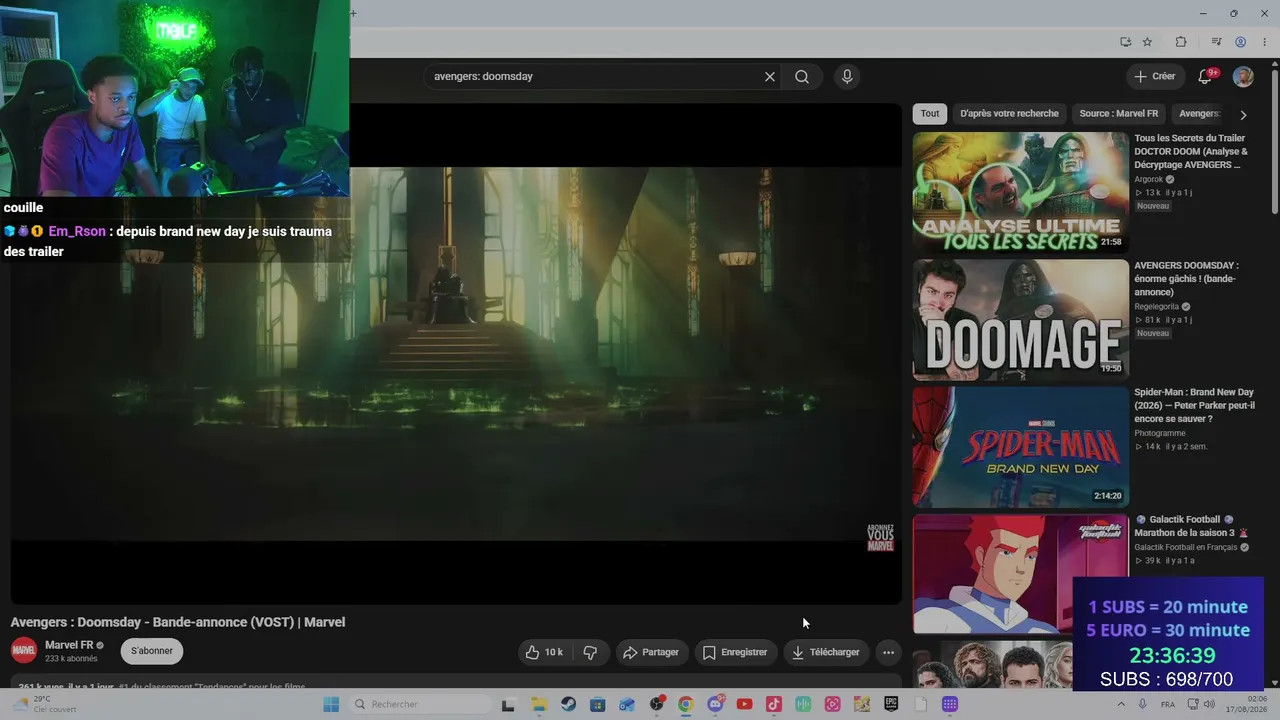
Task: Select the D'après votre recherche chip
Action: pos(1009,114)
